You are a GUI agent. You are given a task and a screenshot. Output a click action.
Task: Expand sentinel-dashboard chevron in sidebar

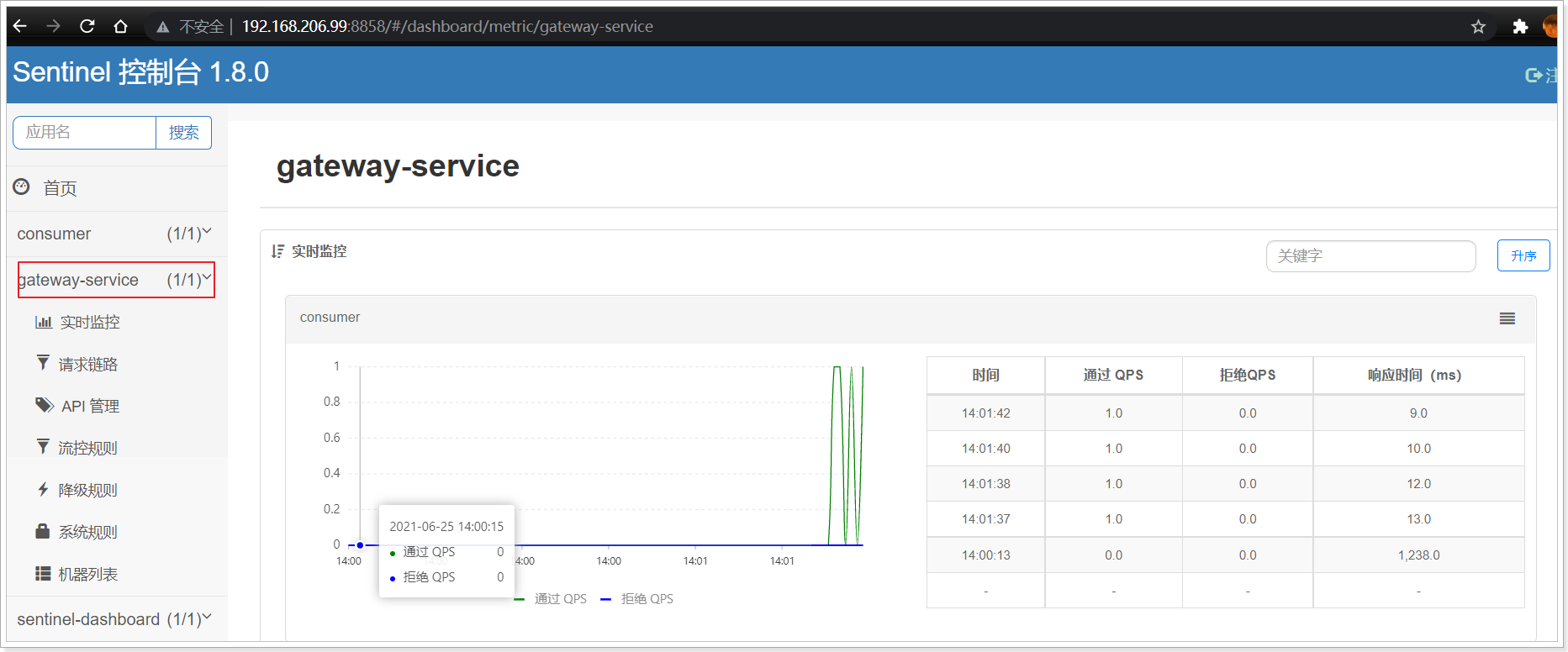click(x=207, y=616)
